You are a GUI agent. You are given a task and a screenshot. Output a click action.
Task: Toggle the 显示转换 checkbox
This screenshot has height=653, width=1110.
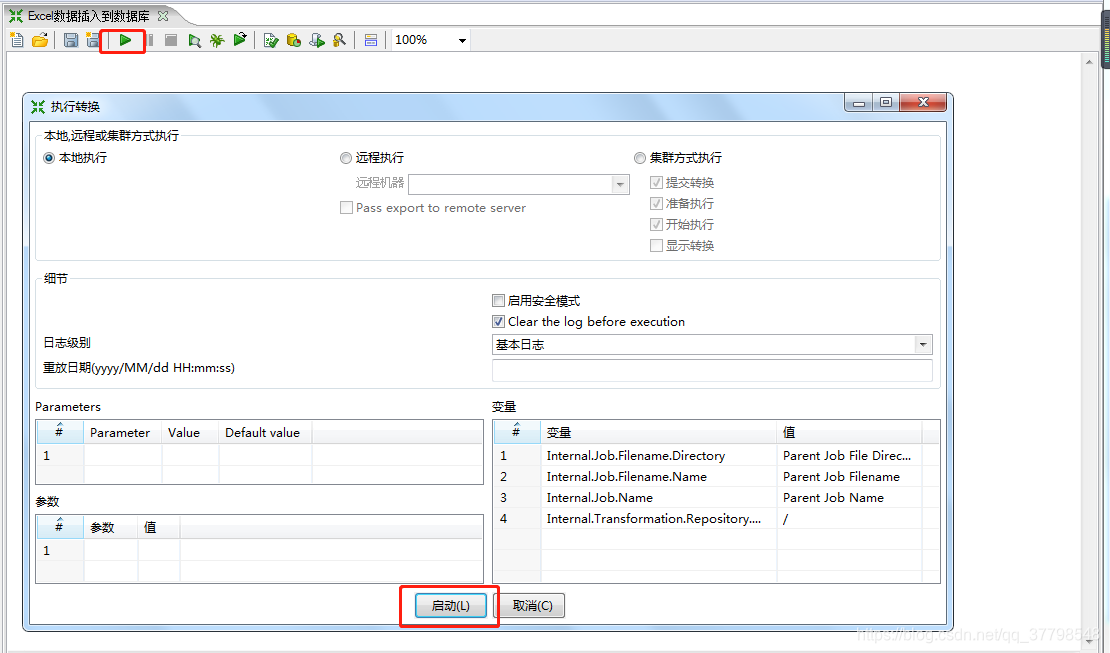[x=656, y=246]
